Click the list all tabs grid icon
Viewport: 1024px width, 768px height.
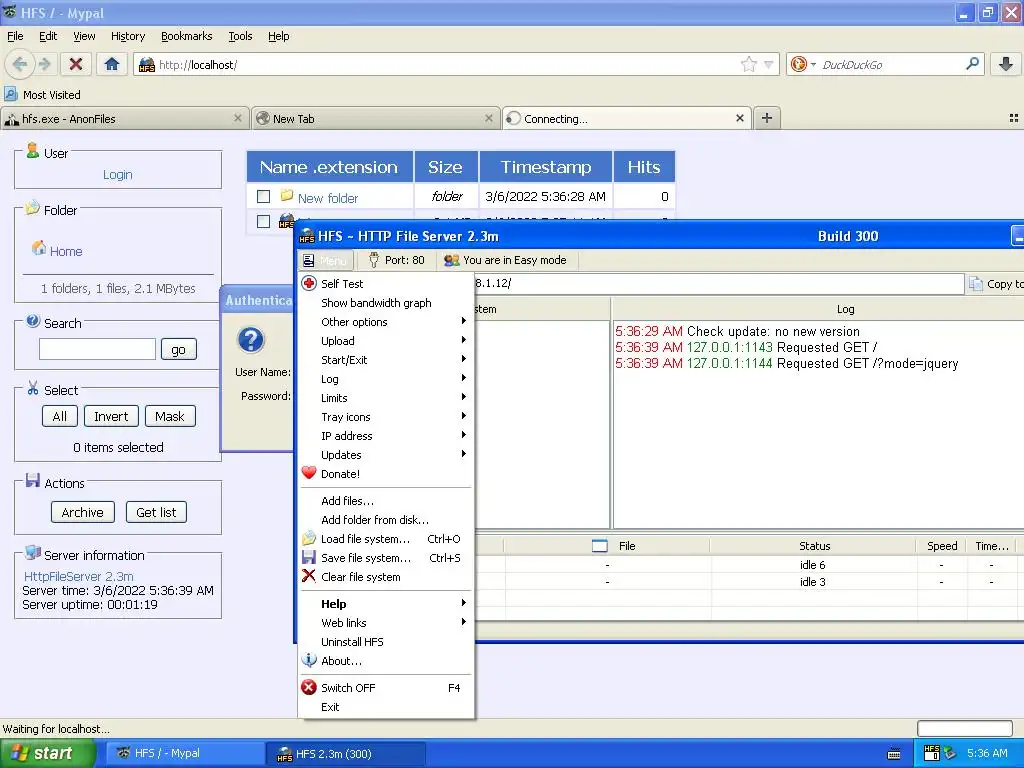[x=1014, y=118]
